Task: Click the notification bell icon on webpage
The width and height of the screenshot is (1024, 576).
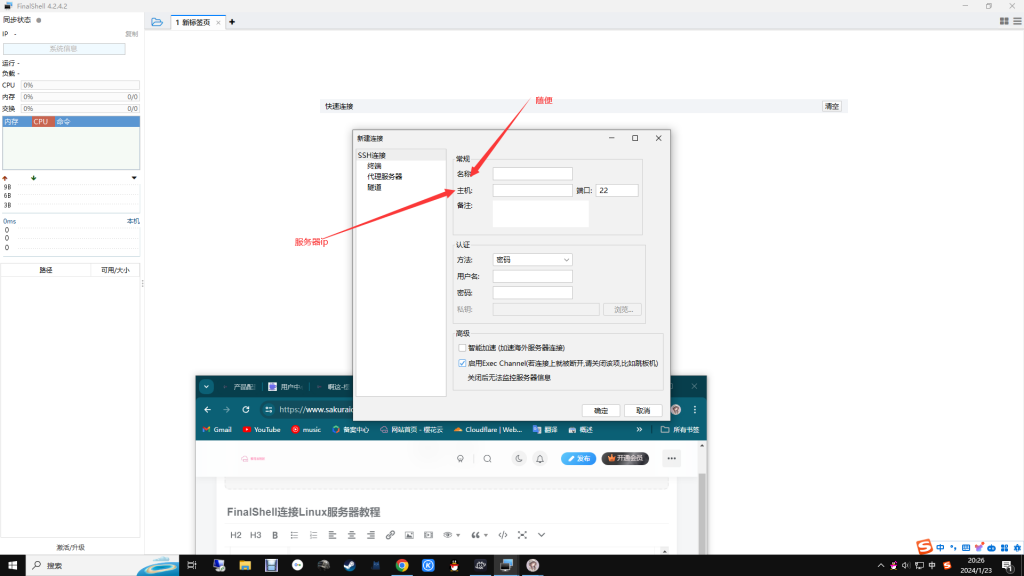Action: point(540,459)
